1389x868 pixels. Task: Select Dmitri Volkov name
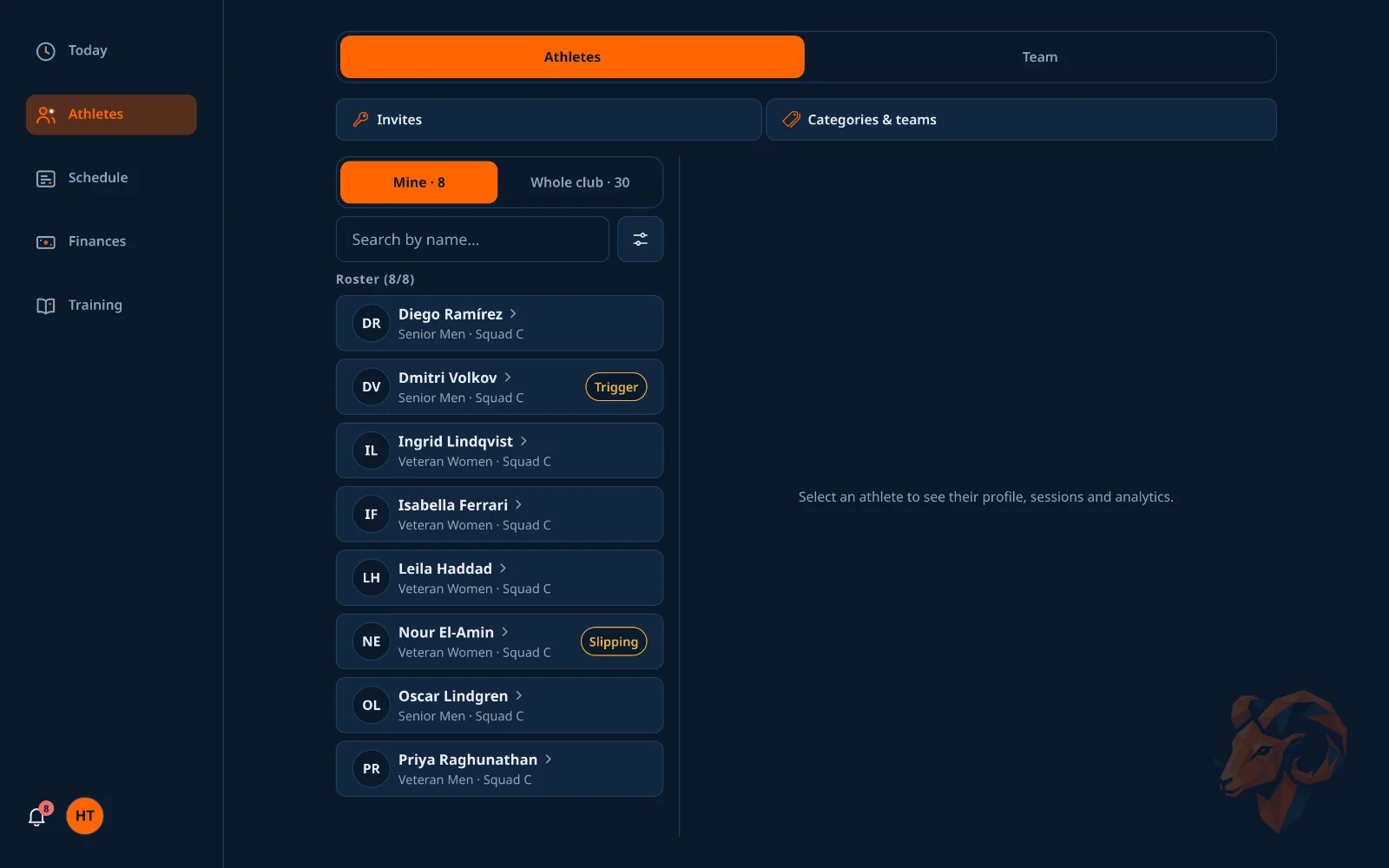[x=448, y=378]
